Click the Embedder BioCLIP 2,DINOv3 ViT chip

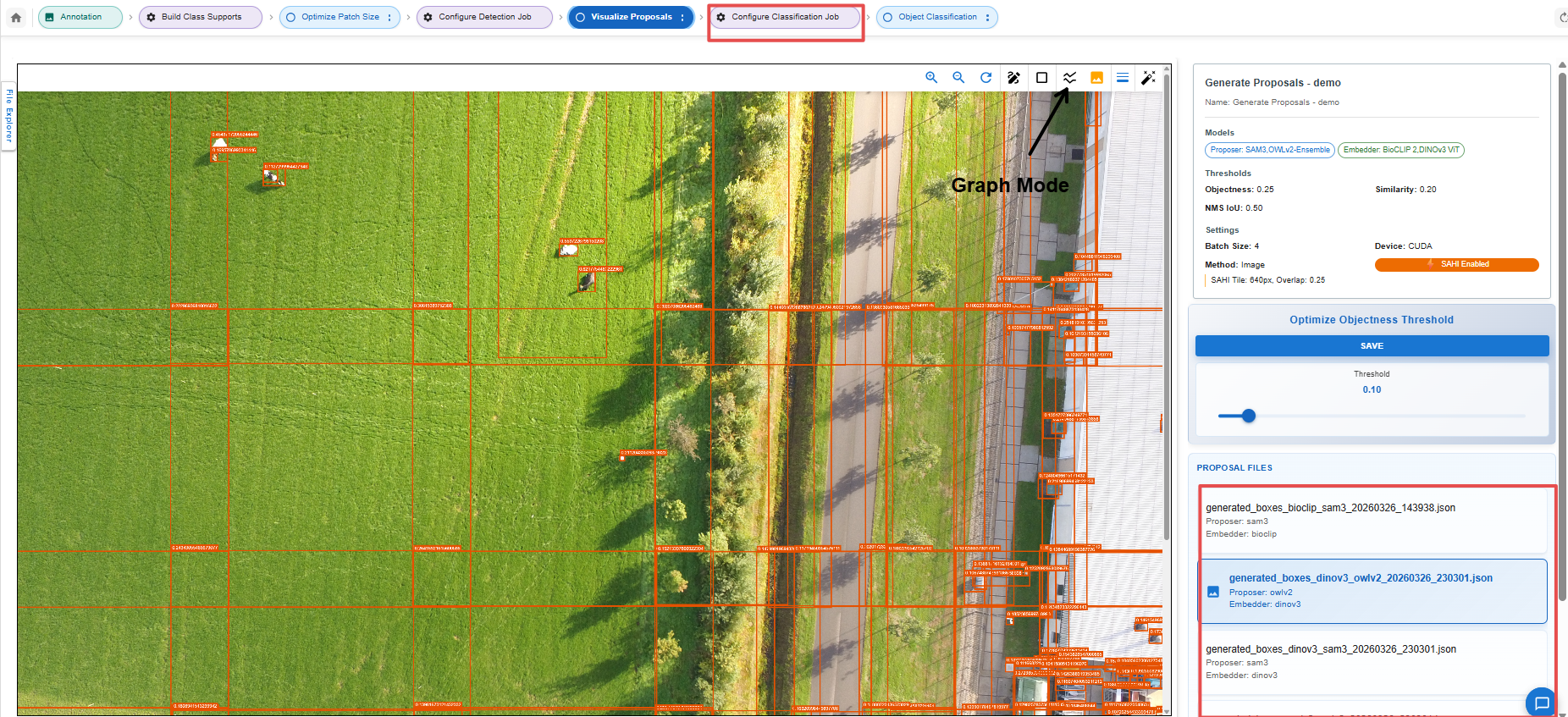pos(1401,150)
